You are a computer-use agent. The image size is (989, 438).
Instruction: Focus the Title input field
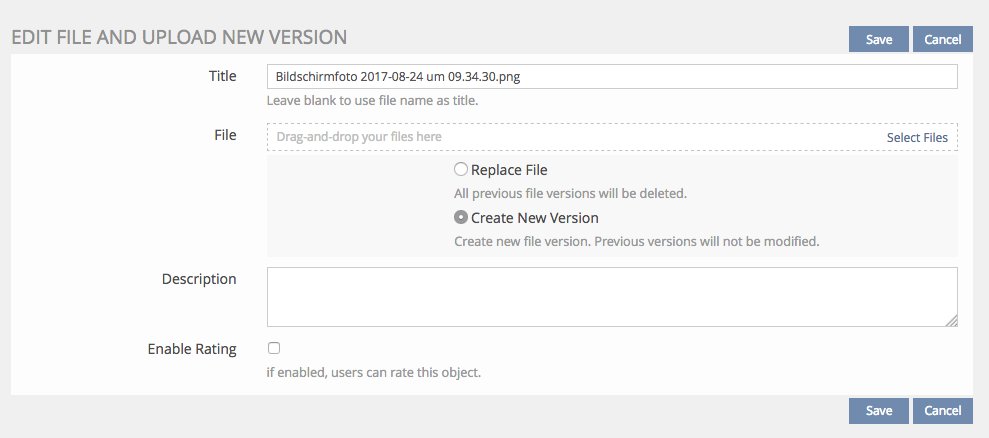tap(612, 77)
